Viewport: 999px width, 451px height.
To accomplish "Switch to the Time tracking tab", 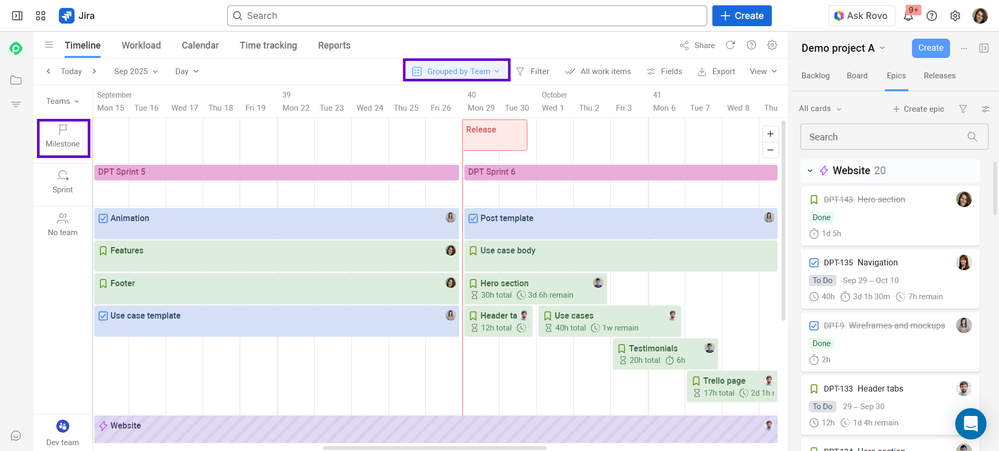I will click(x=268, y=45).
